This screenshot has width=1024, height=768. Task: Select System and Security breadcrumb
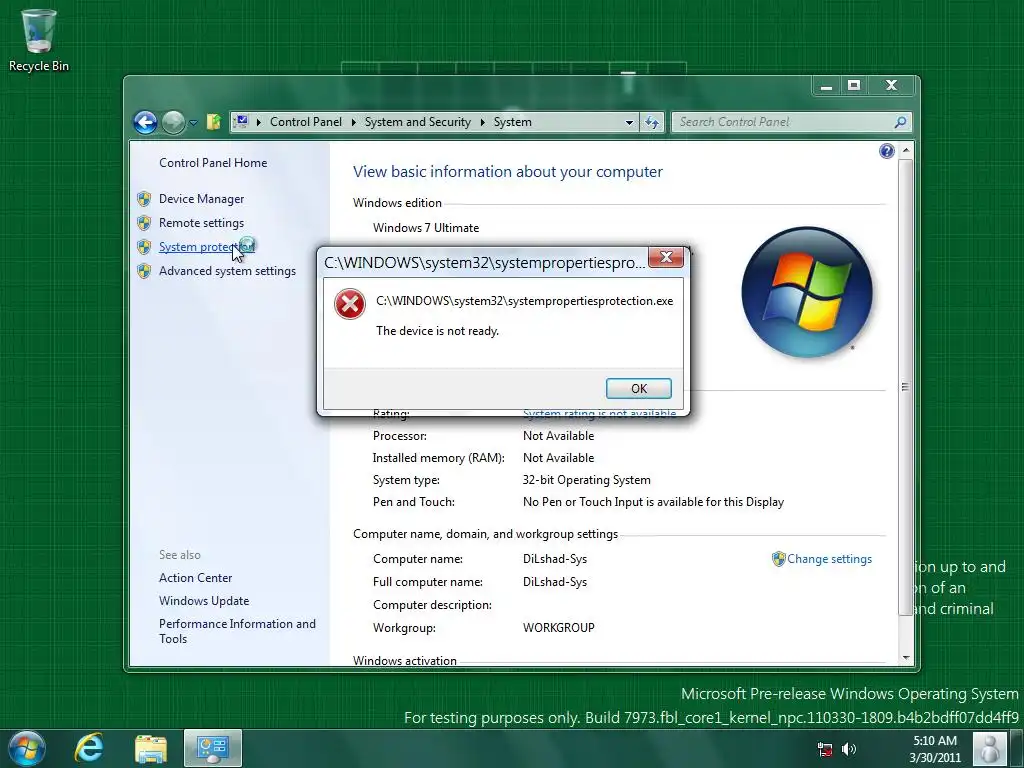417,122
